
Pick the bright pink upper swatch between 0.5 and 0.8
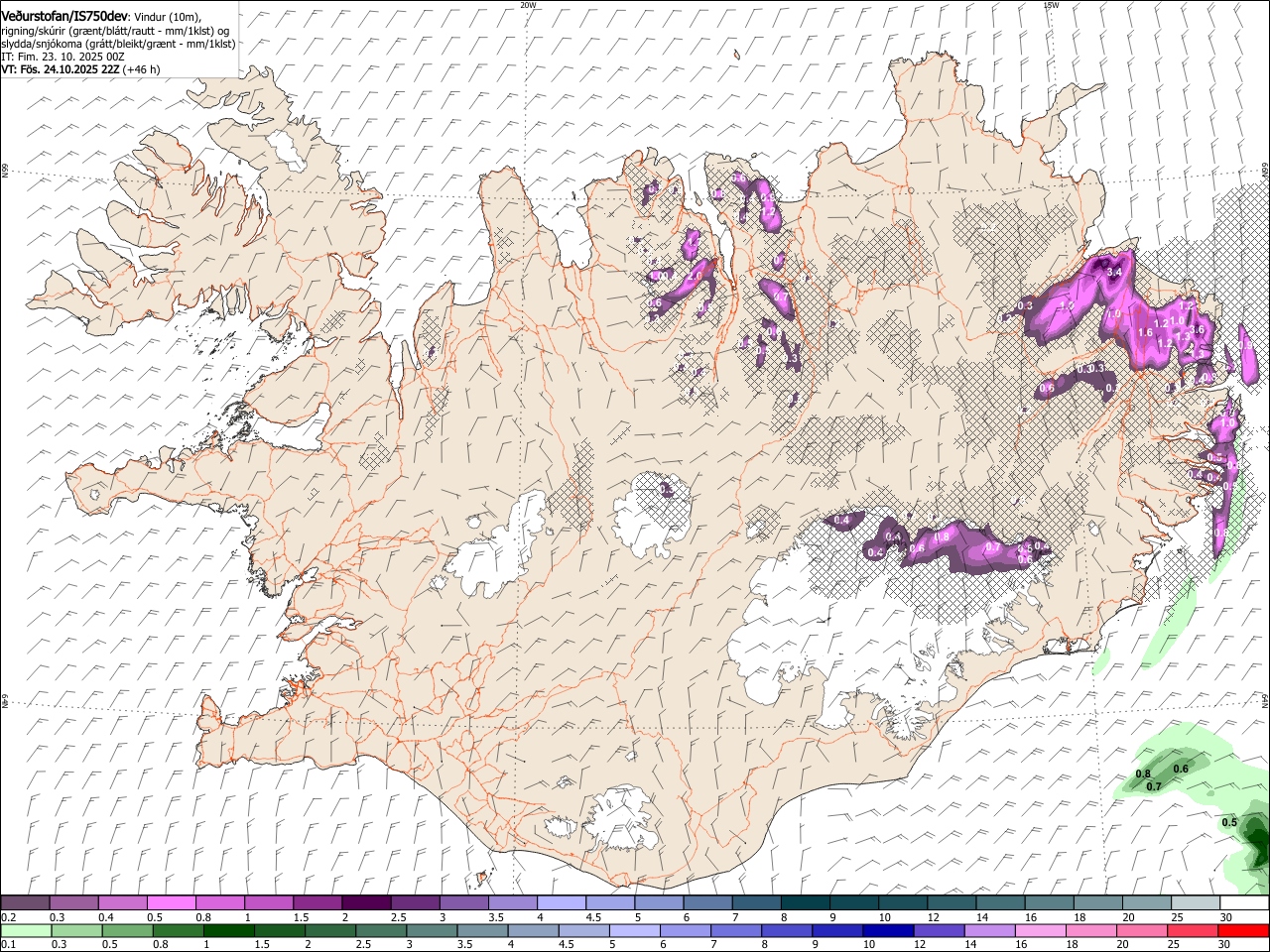(x=172, y=902)
